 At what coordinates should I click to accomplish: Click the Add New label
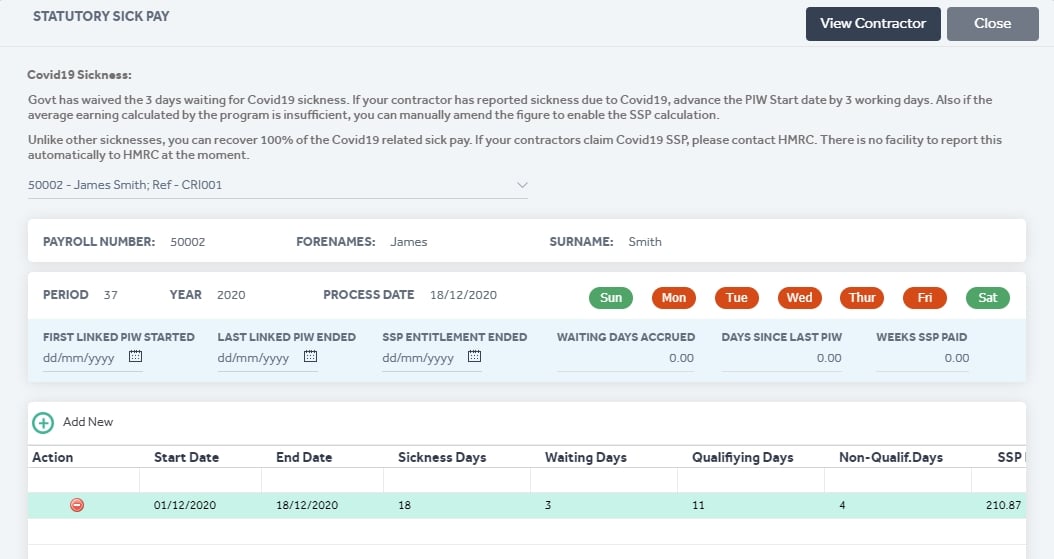(x=88, y=422)
